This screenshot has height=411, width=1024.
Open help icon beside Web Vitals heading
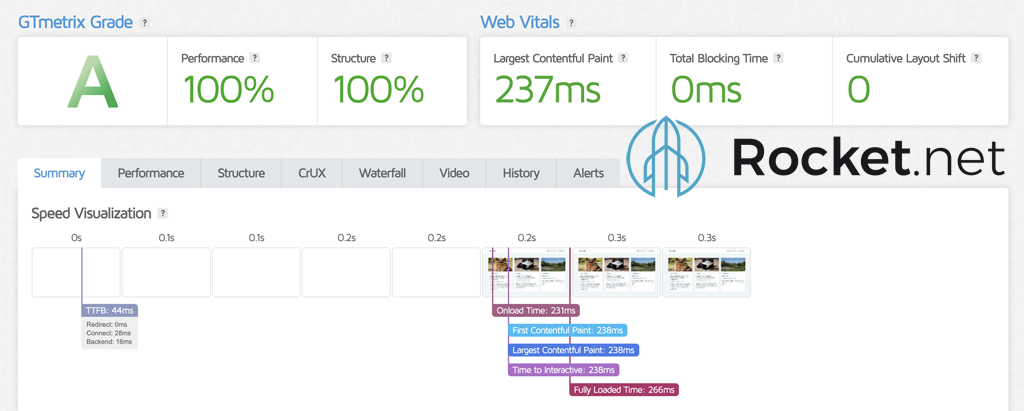(571, 23)
